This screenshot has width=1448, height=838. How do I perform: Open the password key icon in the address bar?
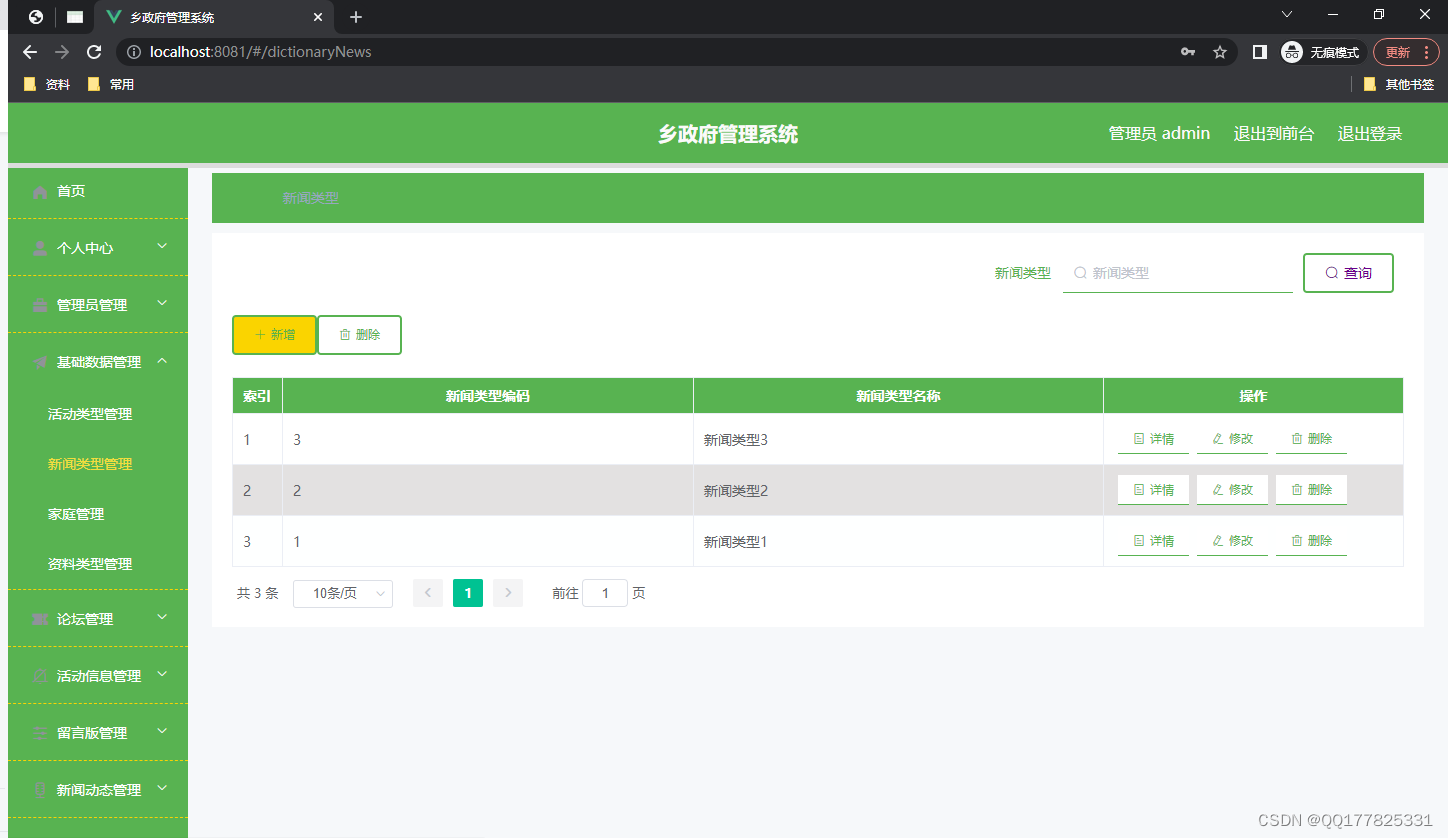pos(1188,52)
